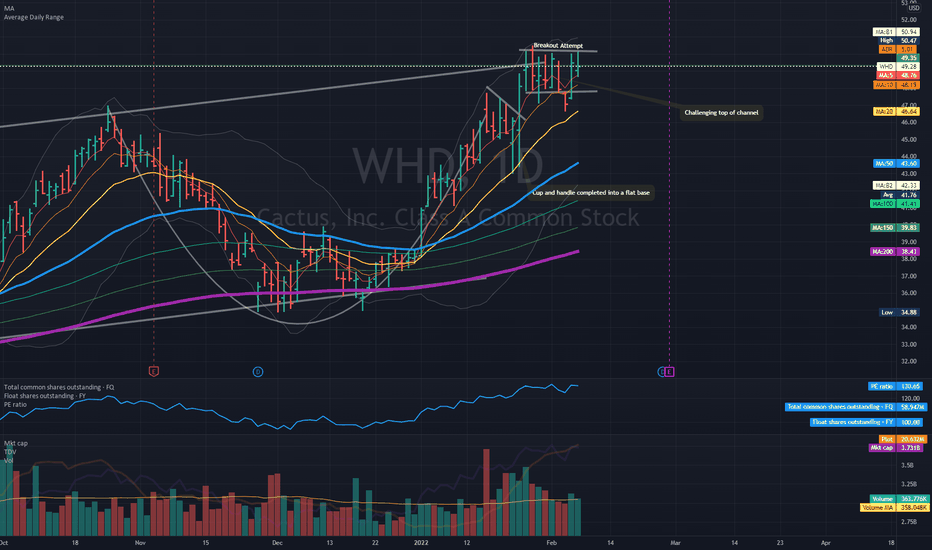Click the orange Plot 20.632M label
Screen dimensions: 932x550
(903, 439)
